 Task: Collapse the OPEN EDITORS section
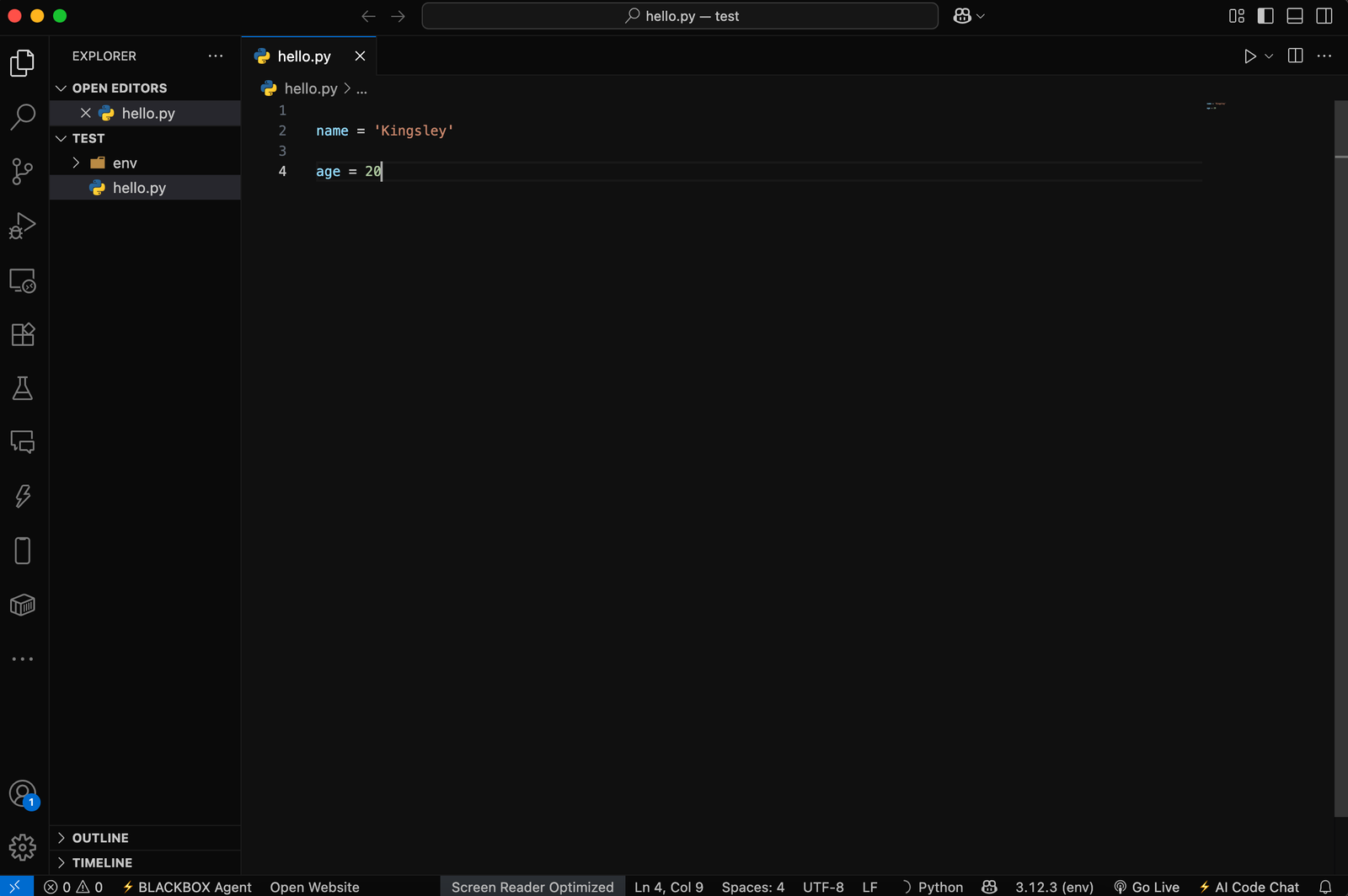click(62, 88)
